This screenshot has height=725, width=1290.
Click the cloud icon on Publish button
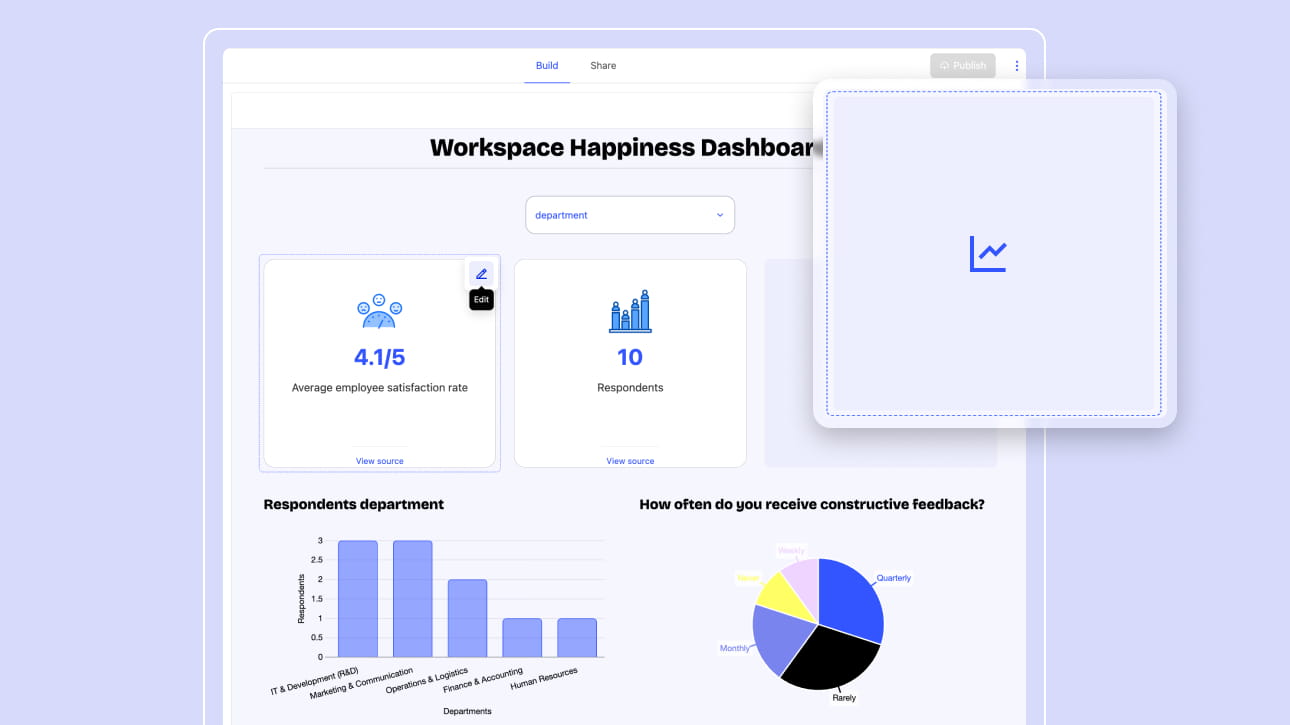click(944, 66)
